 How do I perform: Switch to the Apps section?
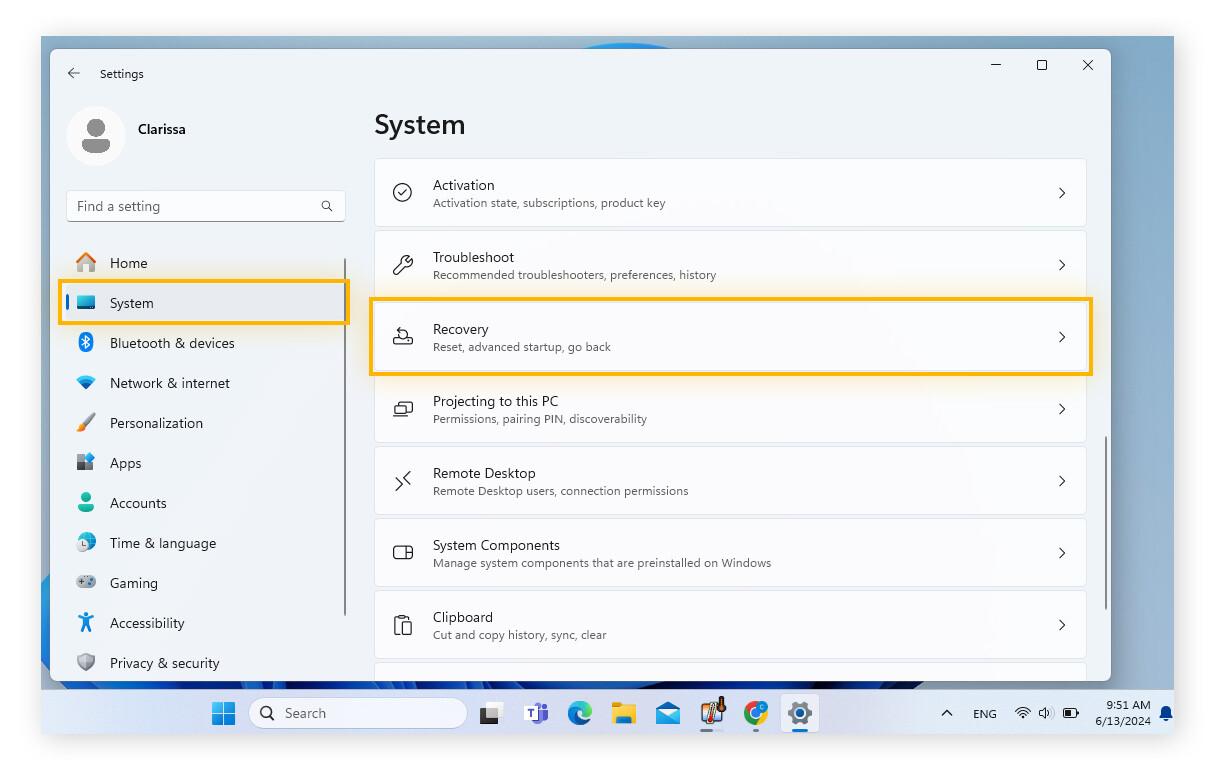pyautogui.click(x=125, y=463)
